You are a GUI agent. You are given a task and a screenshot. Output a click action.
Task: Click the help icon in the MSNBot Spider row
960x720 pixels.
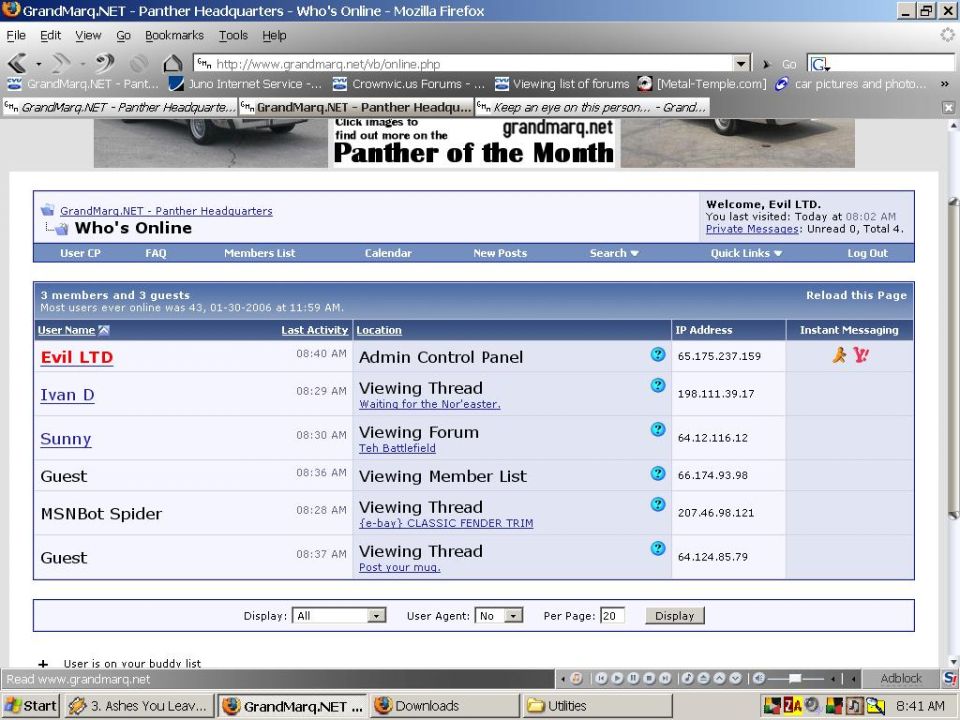[658, 504]
